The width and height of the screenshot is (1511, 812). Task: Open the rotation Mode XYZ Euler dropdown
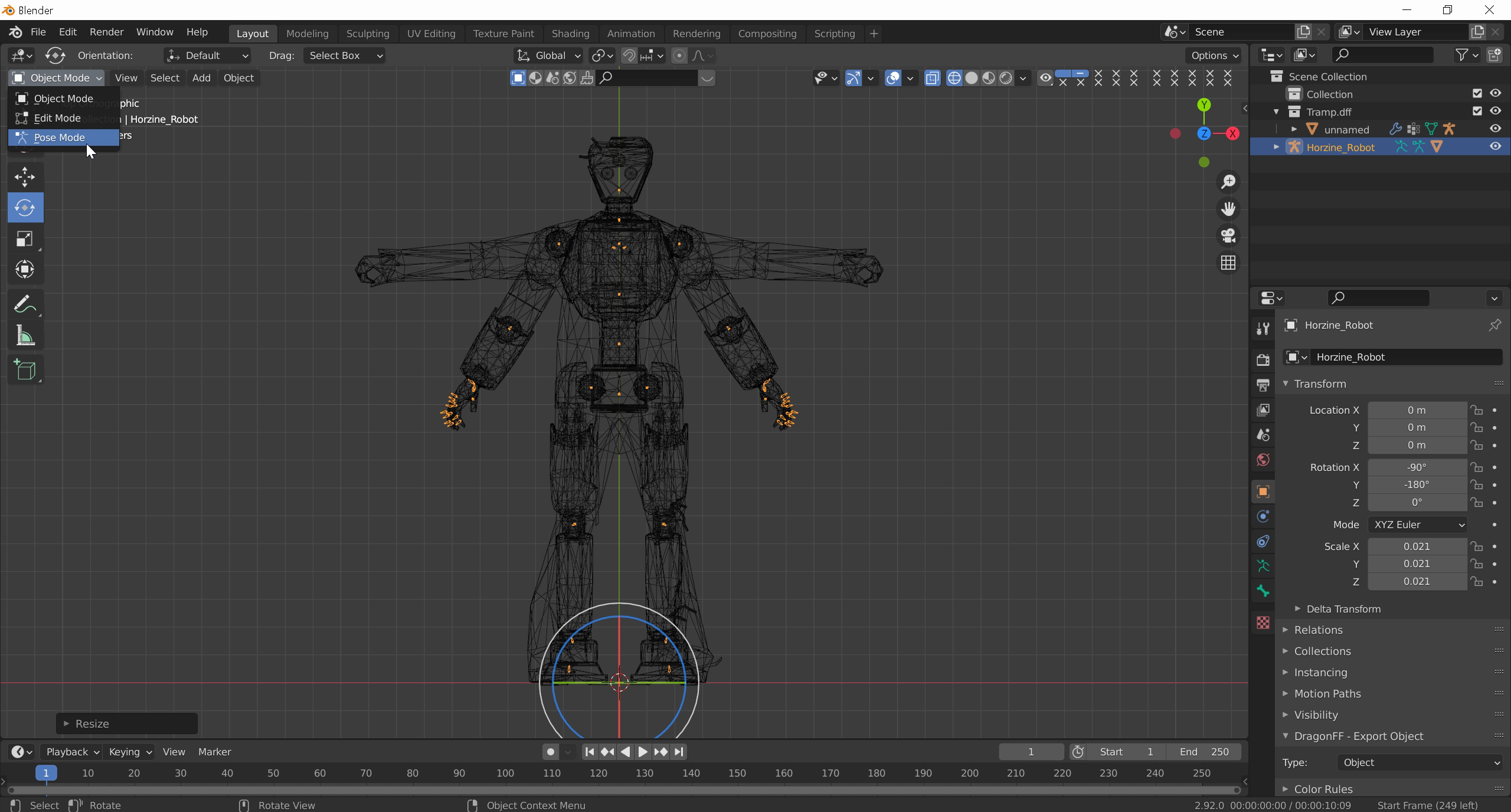pyautogui.click(x=1418, y=525)
